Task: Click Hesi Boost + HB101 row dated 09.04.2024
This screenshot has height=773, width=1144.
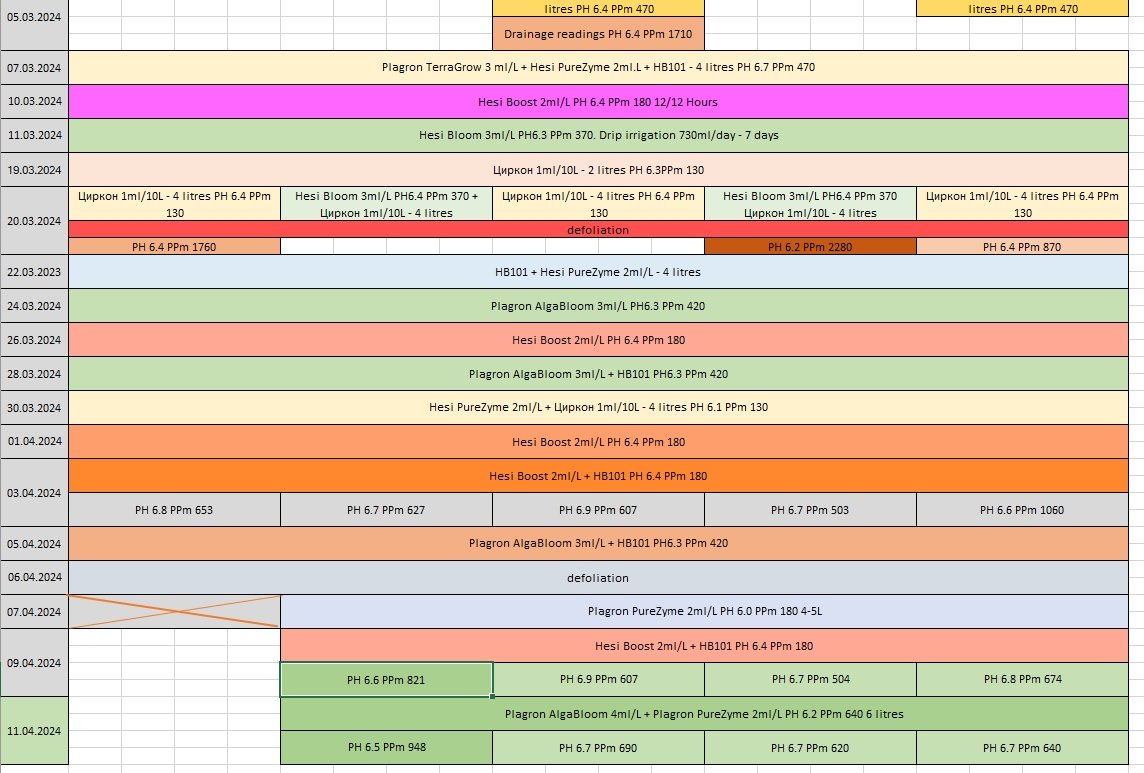Action: coord(705,646)
